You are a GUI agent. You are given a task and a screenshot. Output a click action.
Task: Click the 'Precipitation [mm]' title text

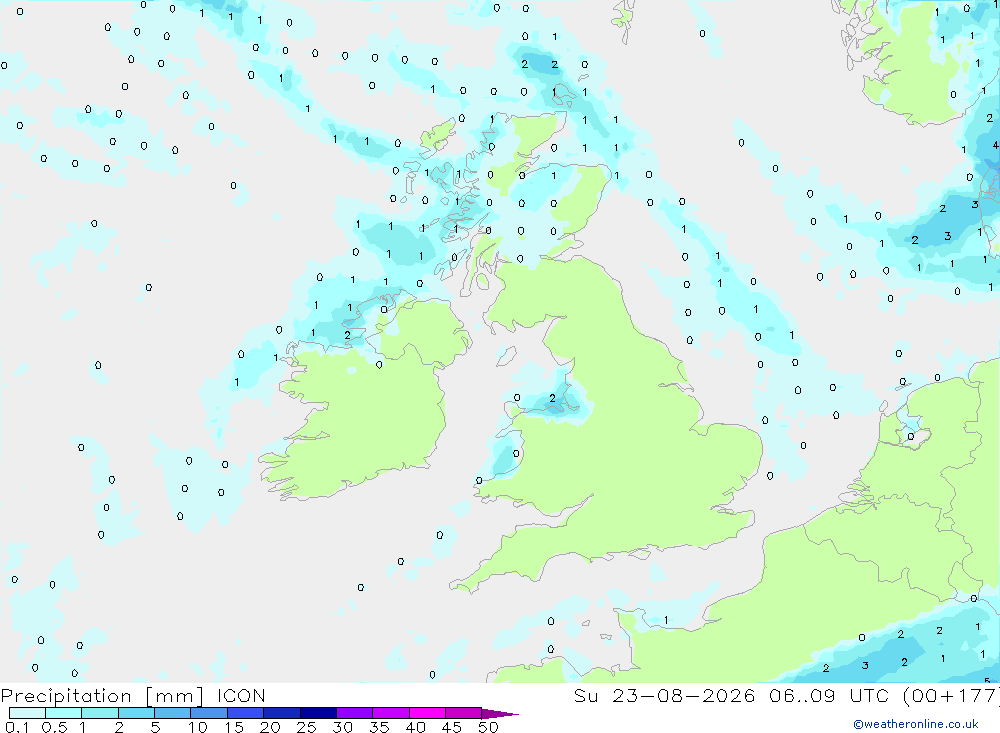103,696
